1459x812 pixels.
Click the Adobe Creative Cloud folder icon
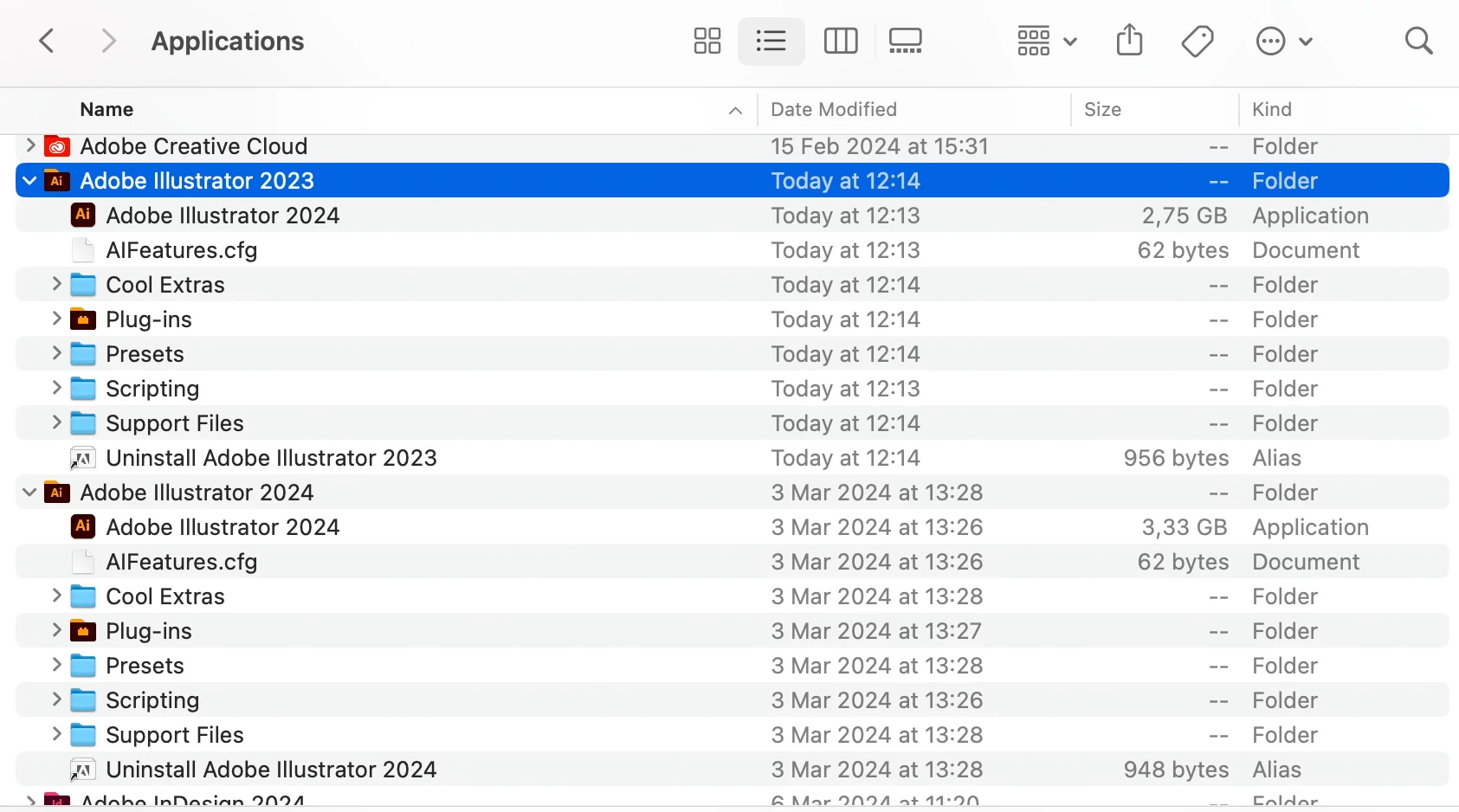click(57, 146)
